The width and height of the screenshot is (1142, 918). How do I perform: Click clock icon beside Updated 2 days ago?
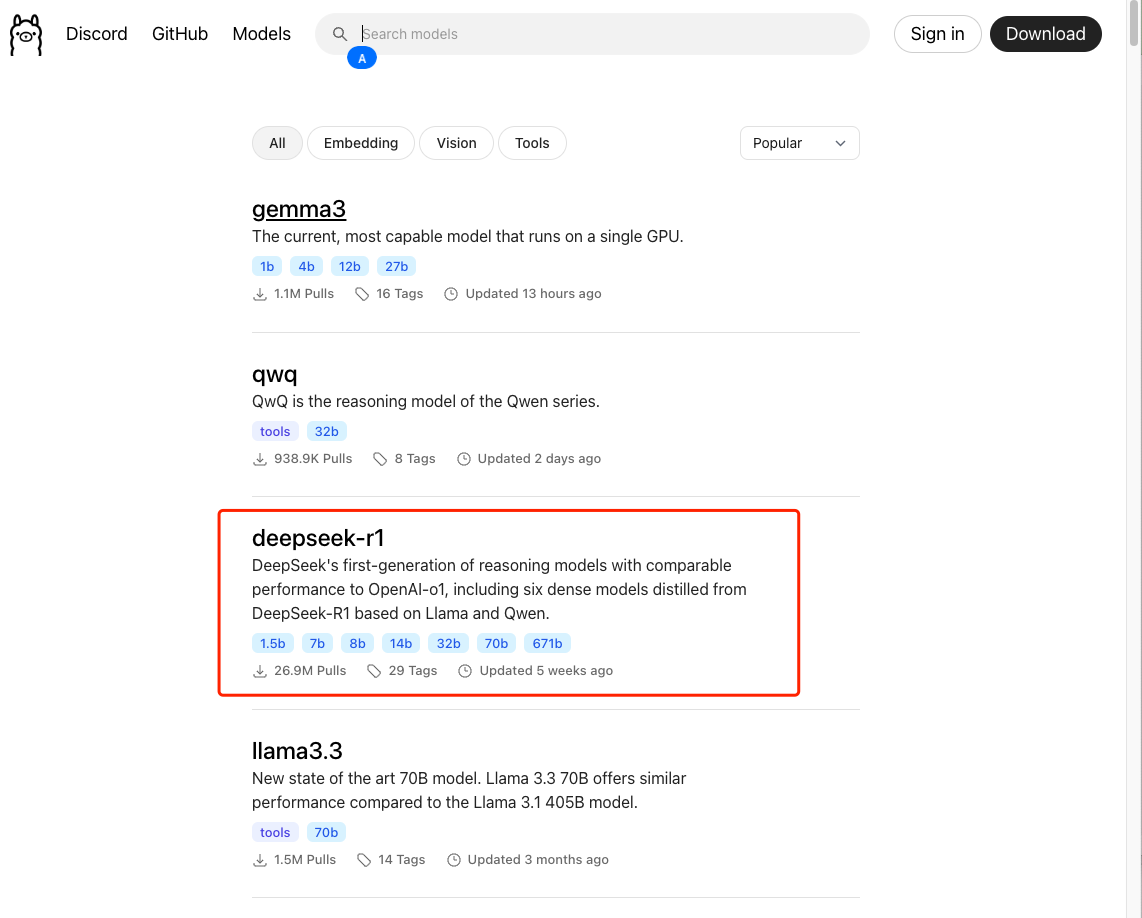pyautogui.click(x=464, y=459)
